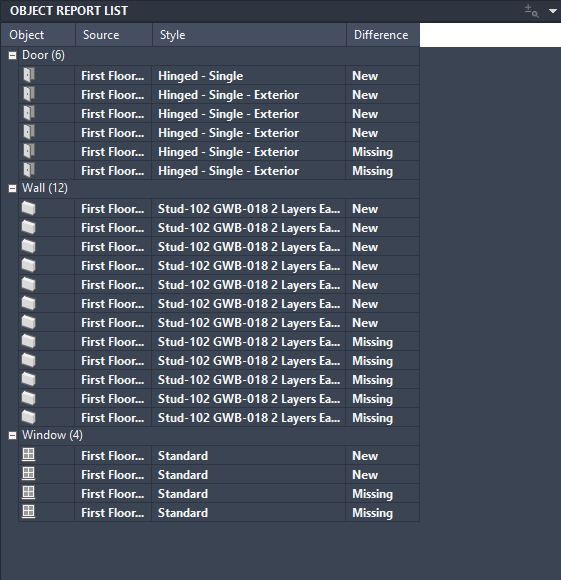This screenshot has height=580, width=561.
Task: Open the panel options dropdown arrow
Action: pyautogui.click(x=552, y=11)
